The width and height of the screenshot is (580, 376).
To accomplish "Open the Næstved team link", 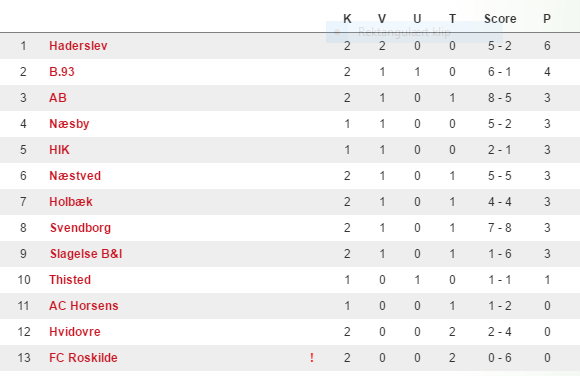I will [x=75, y=176].
